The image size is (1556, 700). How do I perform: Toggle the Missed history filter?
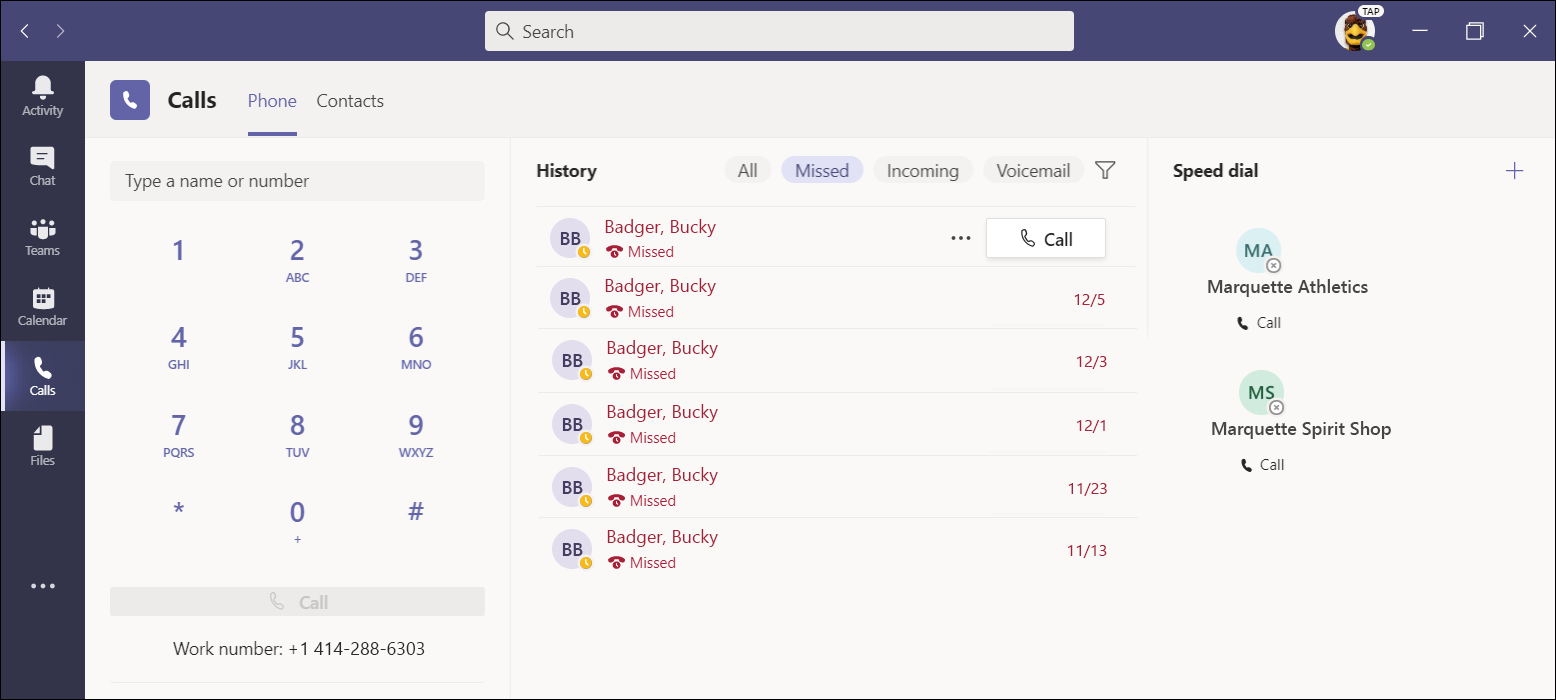coord(821,171)
